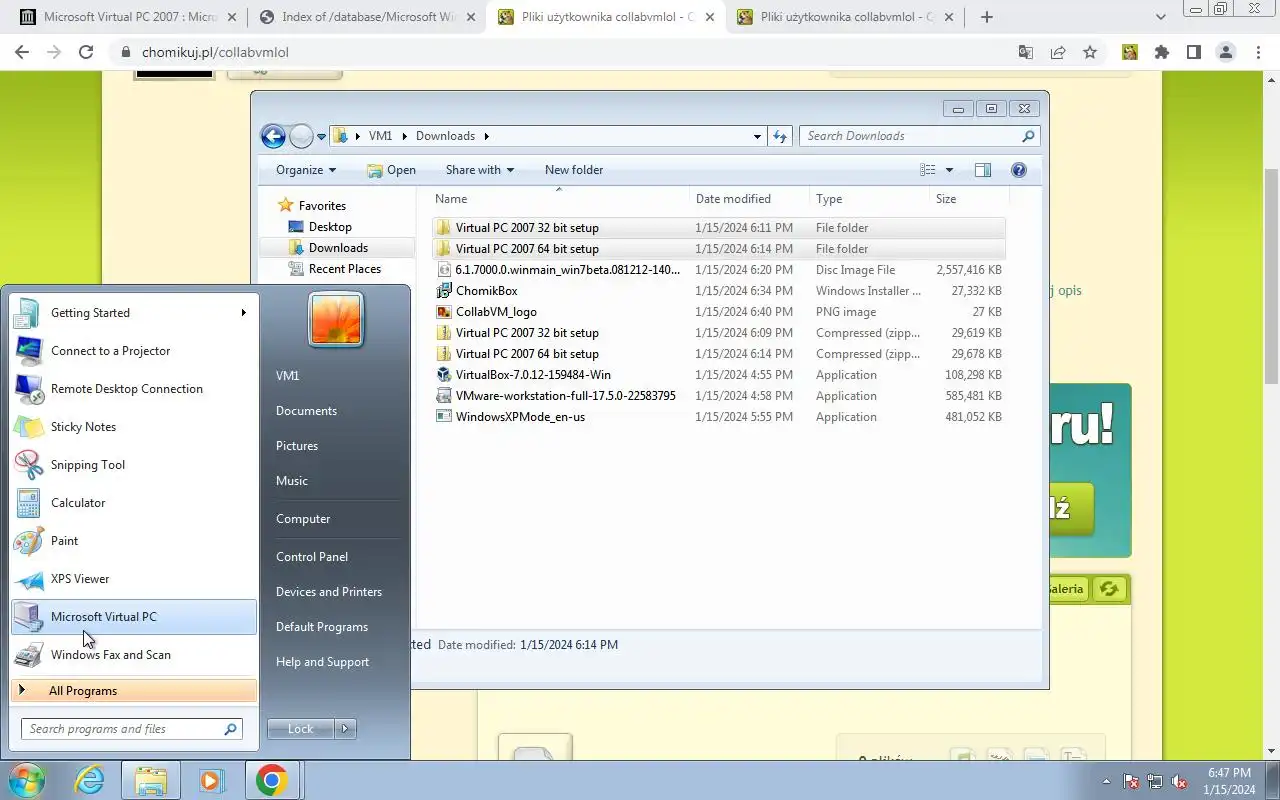1280x800 pixels.
Task: Open Chrome tab search chevron
Action: coord(1161,17)
